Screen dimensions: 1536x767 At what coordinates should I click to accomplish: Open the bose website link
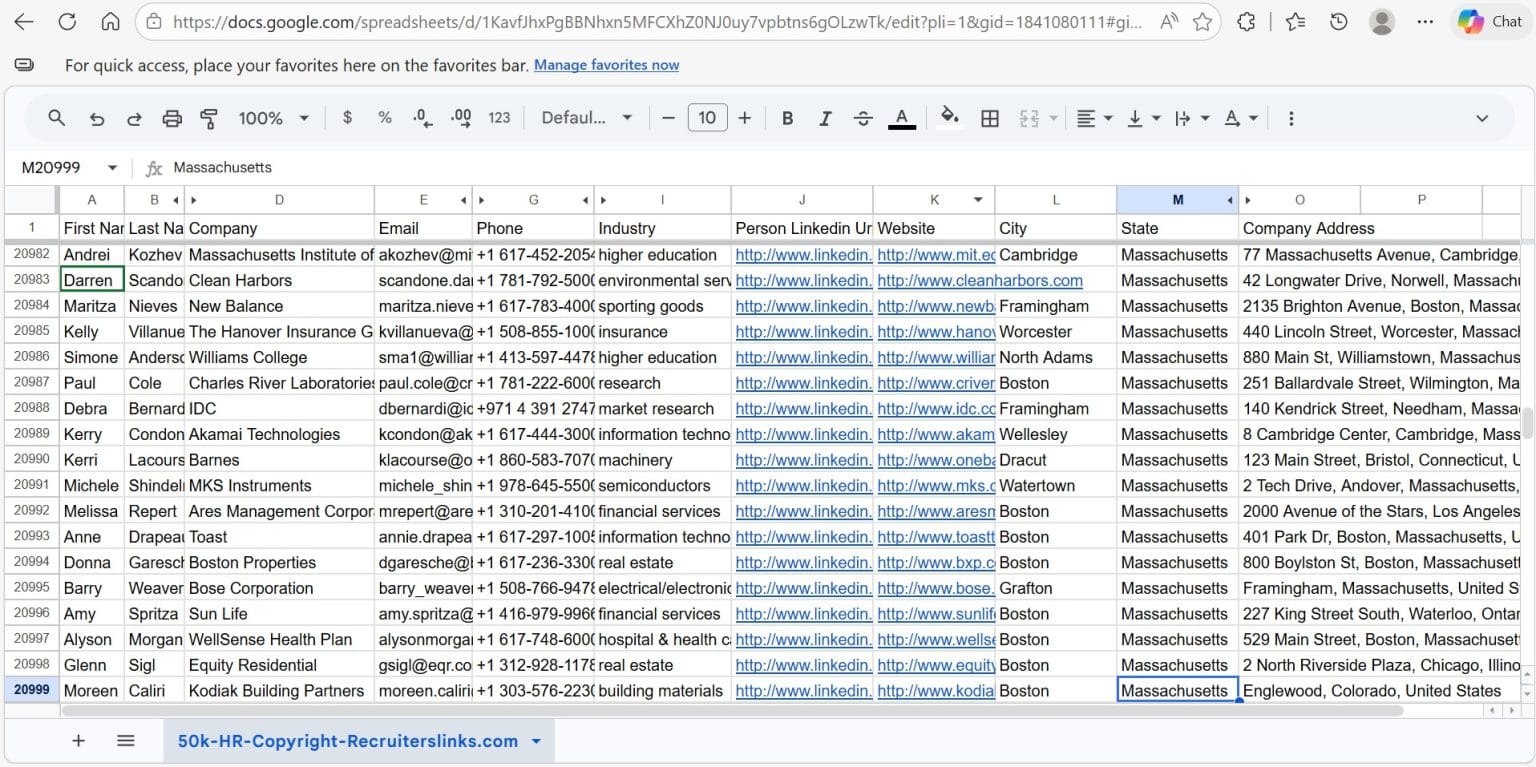[x=936, y=588]
